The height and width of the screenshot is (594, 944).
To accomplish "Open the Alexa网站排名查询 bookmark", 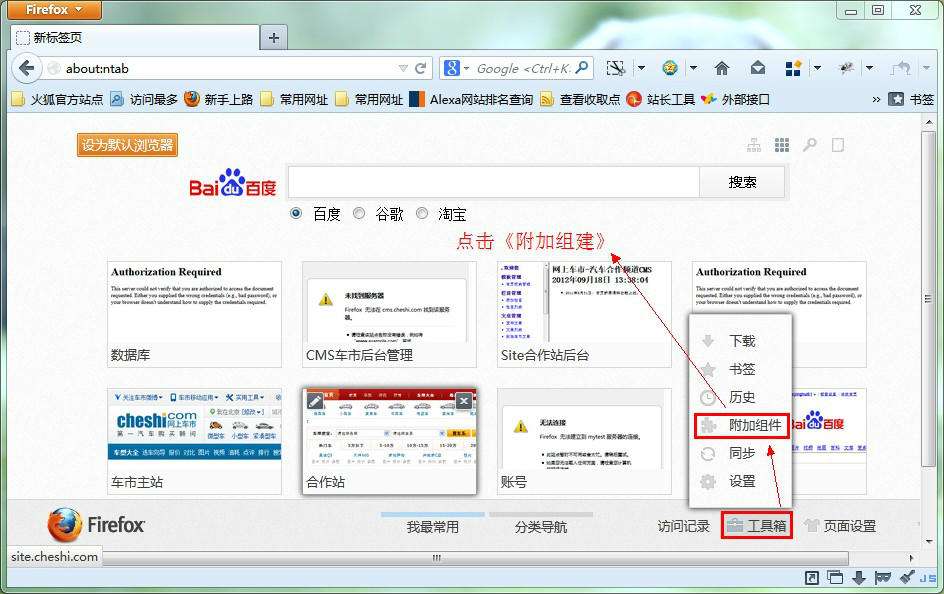I will [x=471, y=99].
